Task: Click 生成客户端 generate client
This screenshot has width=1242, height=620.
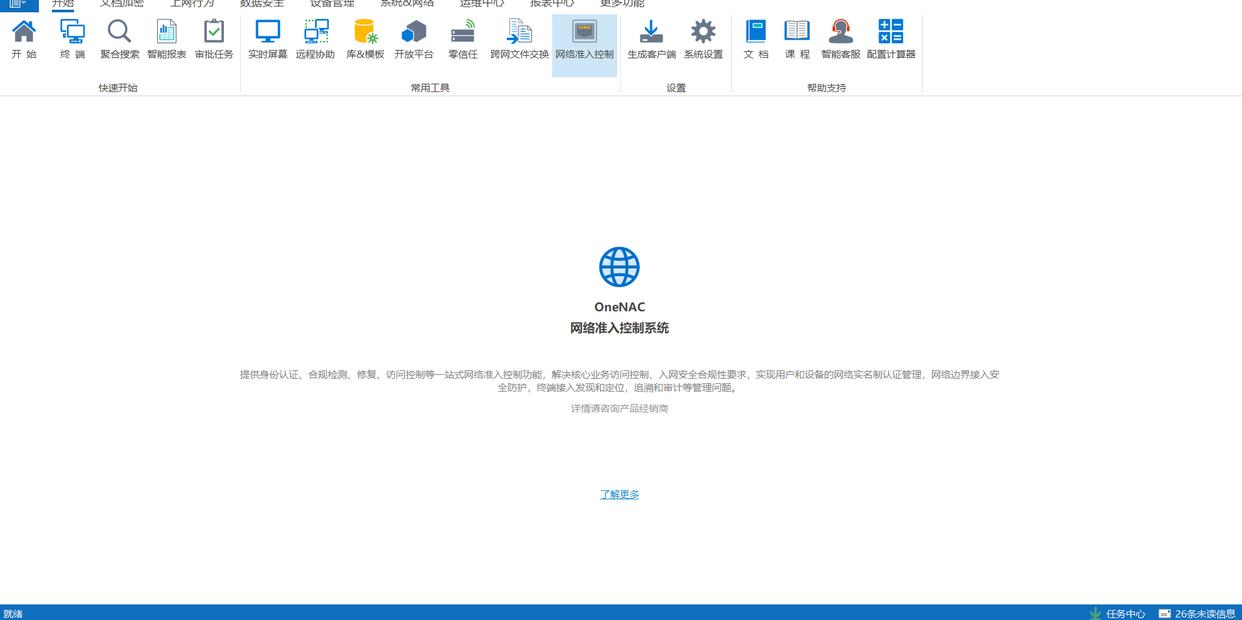Action: coord(652,40)
